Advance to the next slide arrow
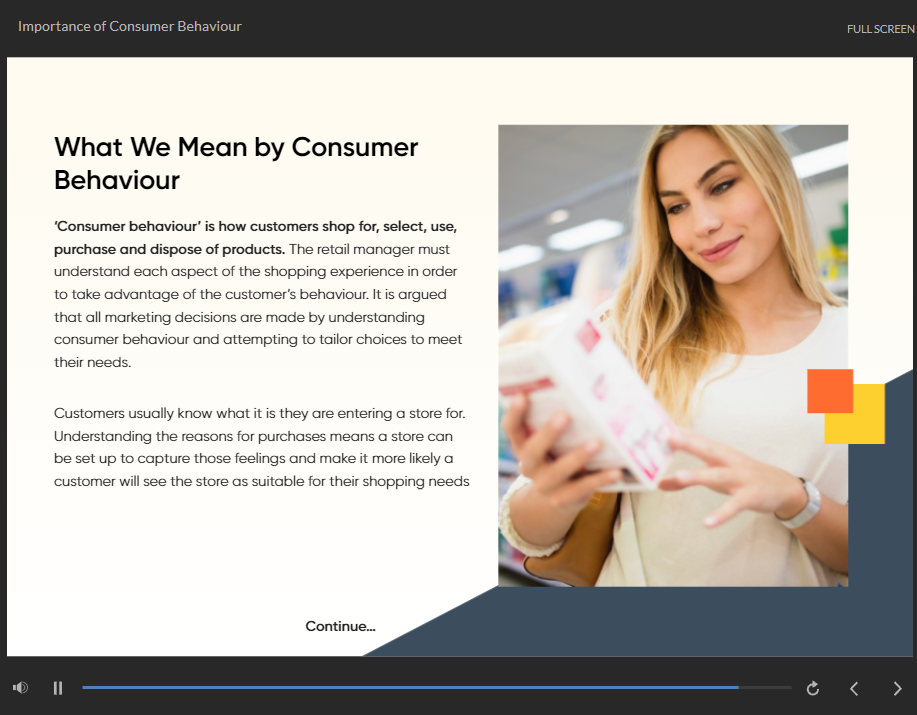 click(897, 688)
